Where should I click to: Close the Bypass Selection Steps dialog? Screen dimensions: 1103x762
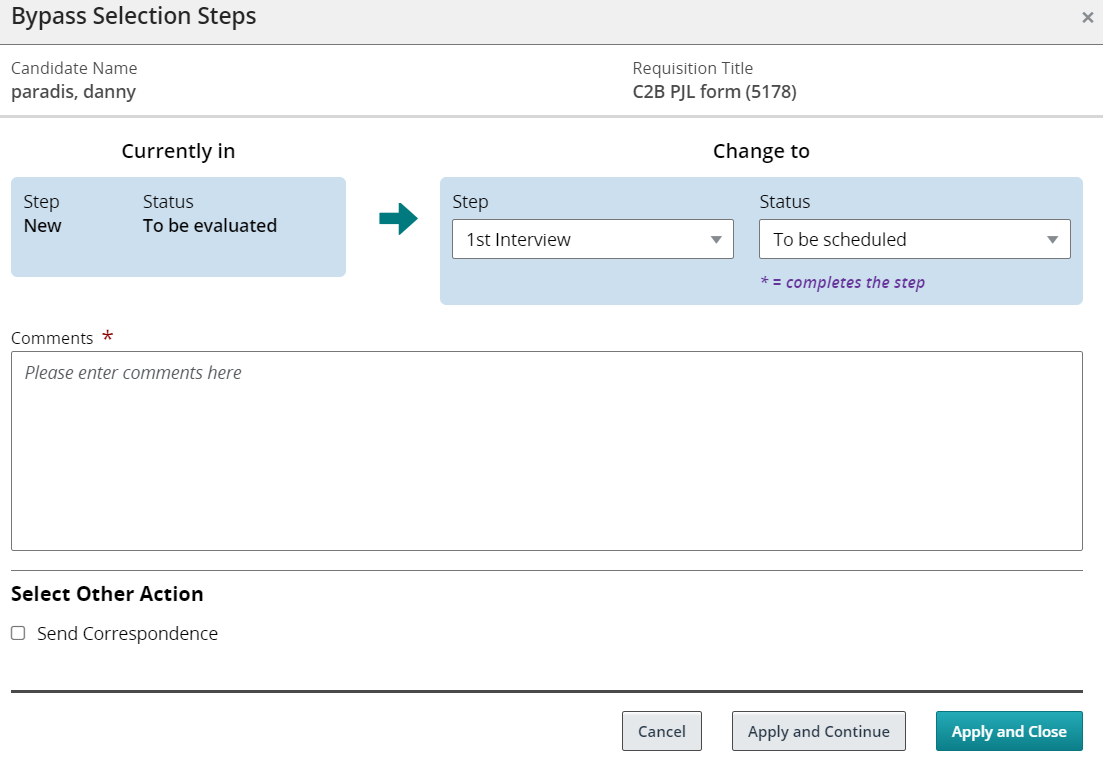1087,17
